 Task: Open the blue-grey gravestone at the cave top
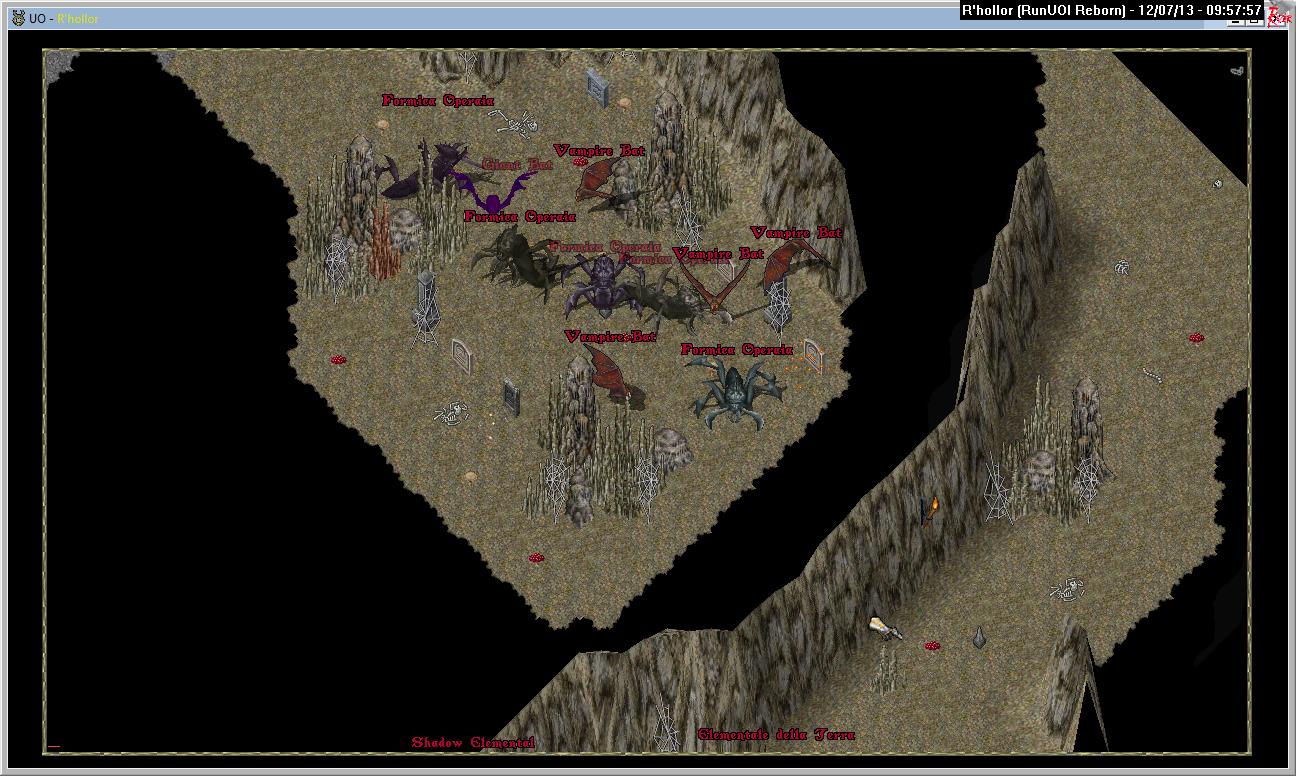[x=597, y=86]
